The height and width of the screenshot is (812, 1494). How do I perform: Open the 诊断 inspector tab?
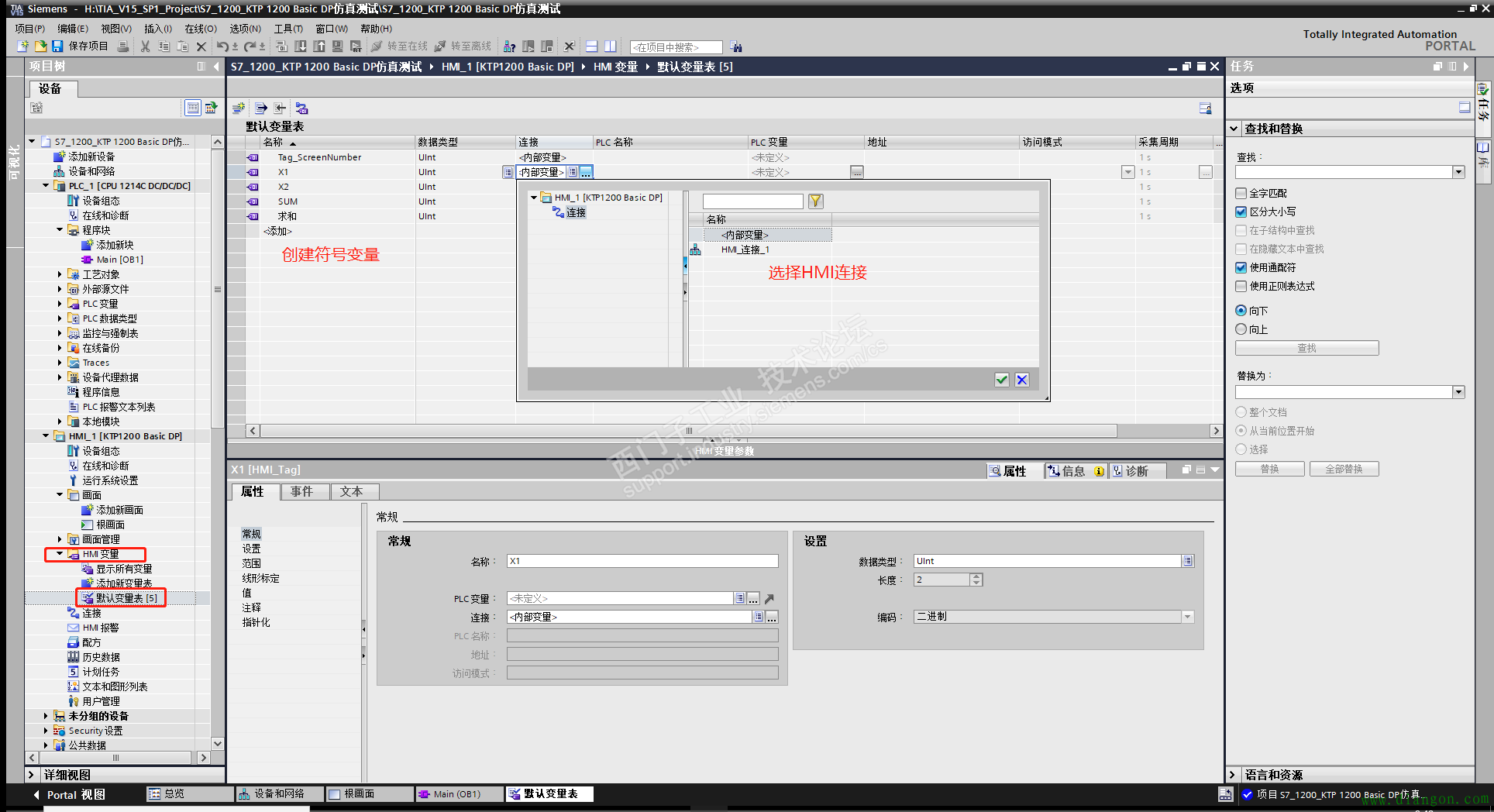(1137, 471)
